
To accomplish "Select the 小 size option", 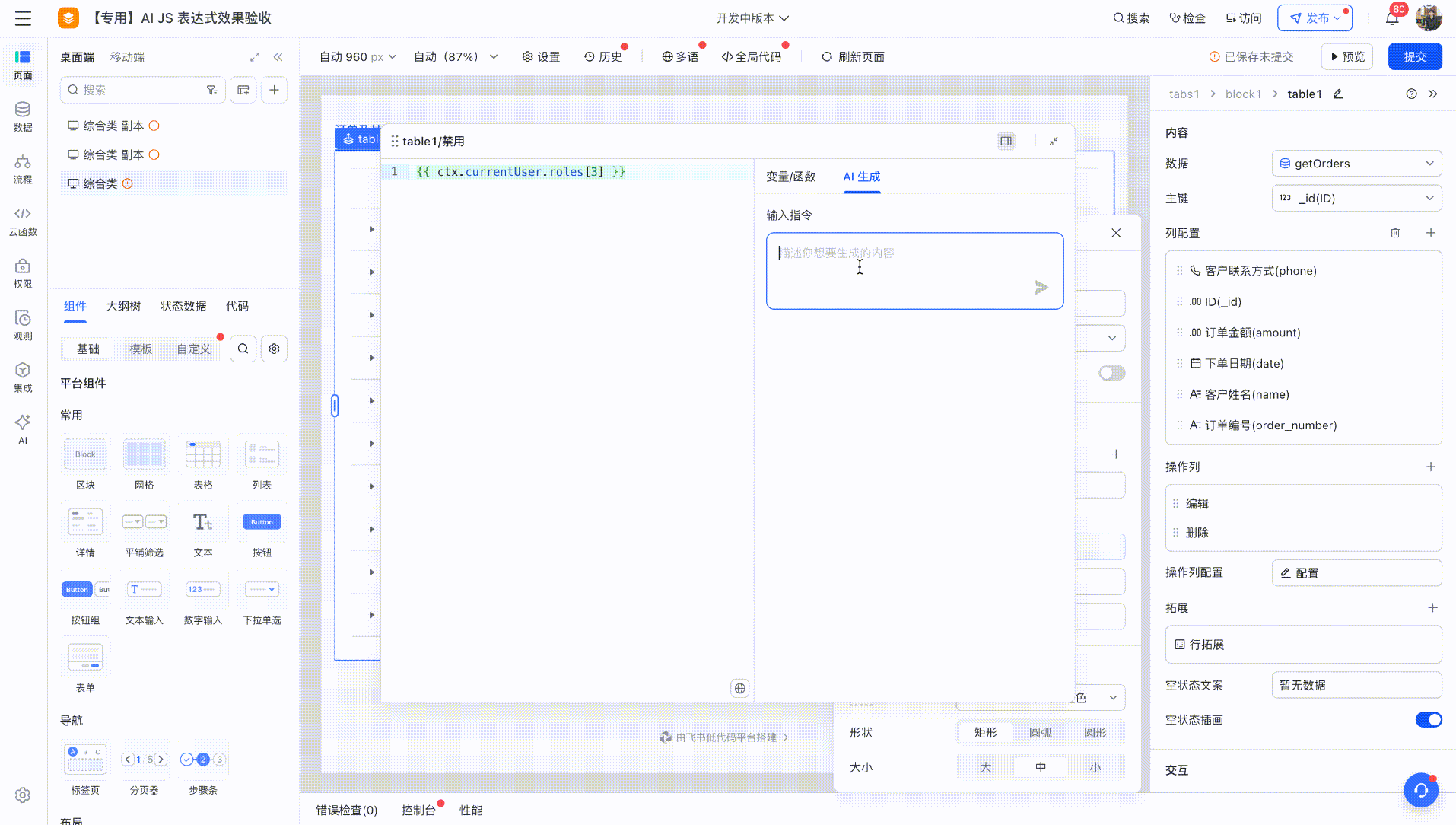I will click(1095, 767).
